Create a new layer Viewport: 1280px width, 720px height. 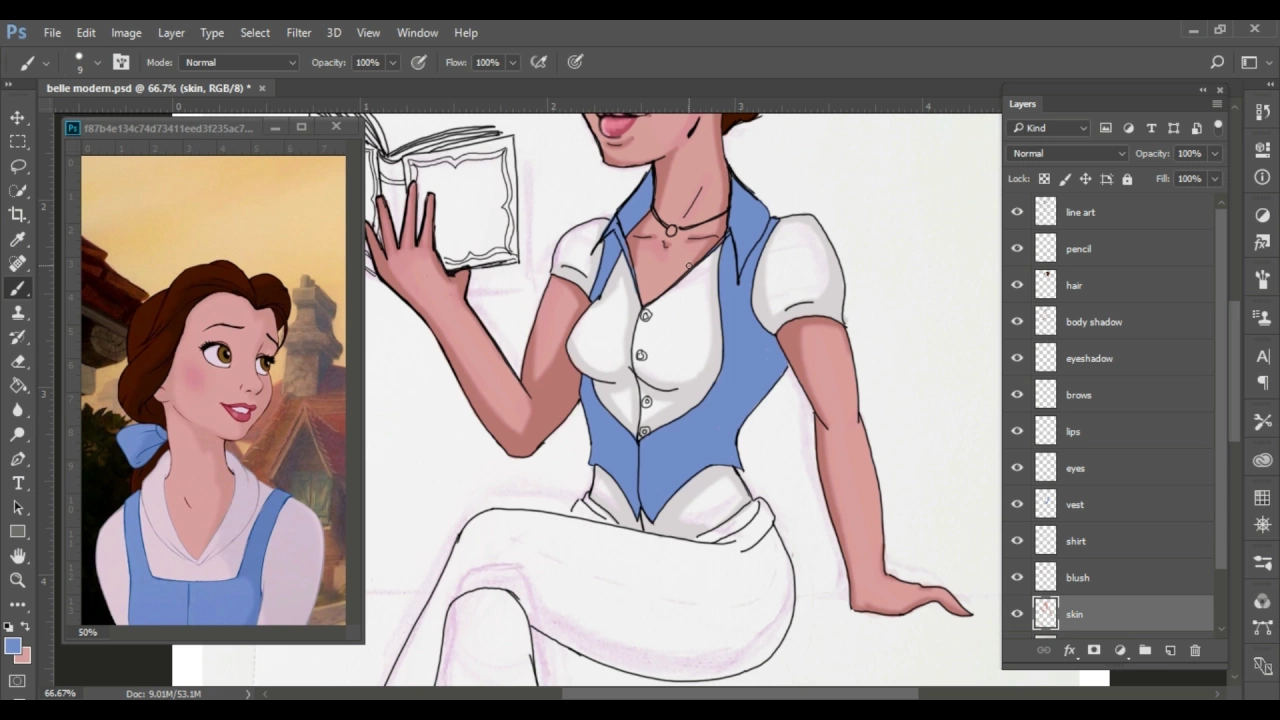point(1170,650)
